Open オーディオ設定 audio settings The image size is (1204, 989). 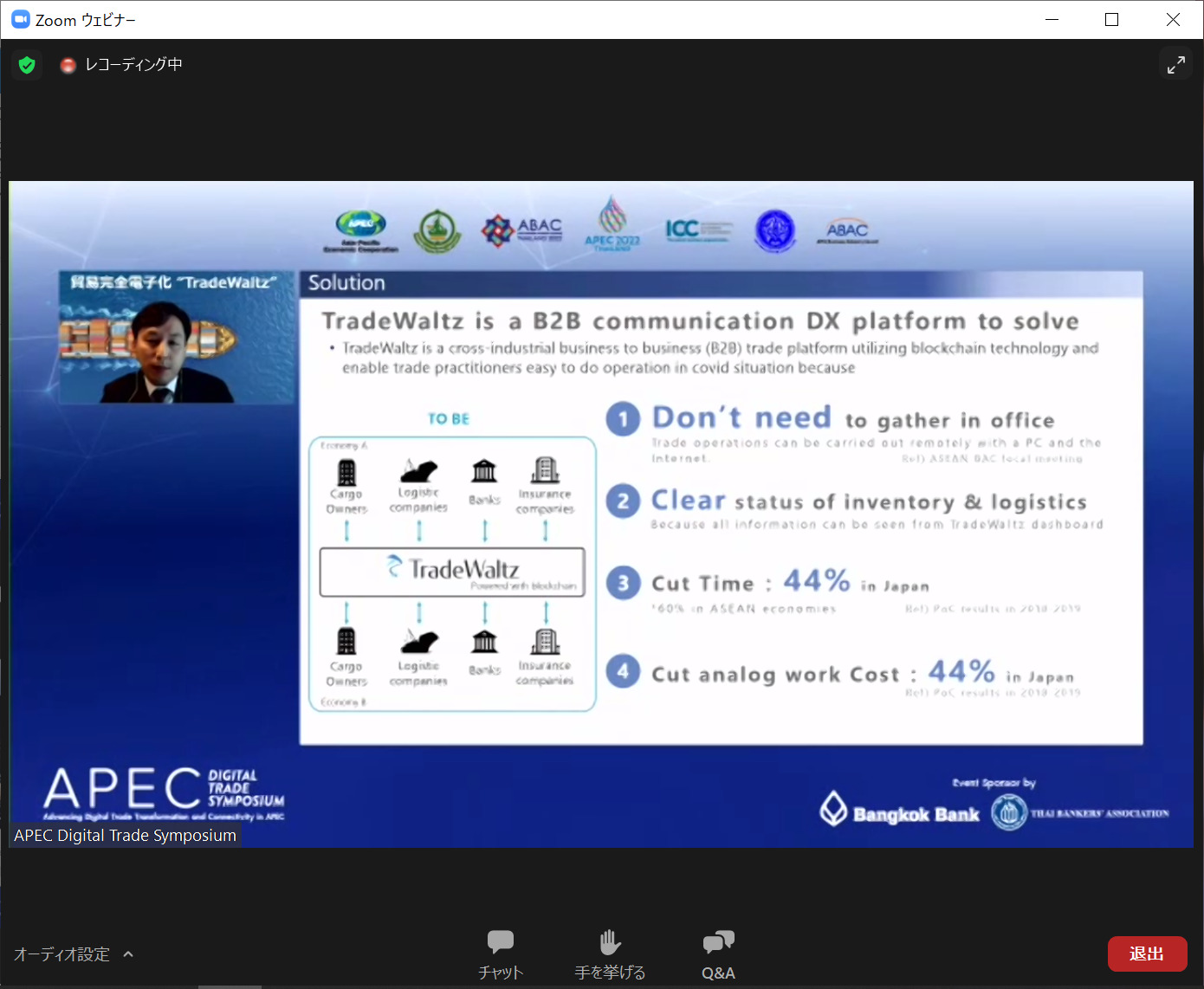coord(61,954)
